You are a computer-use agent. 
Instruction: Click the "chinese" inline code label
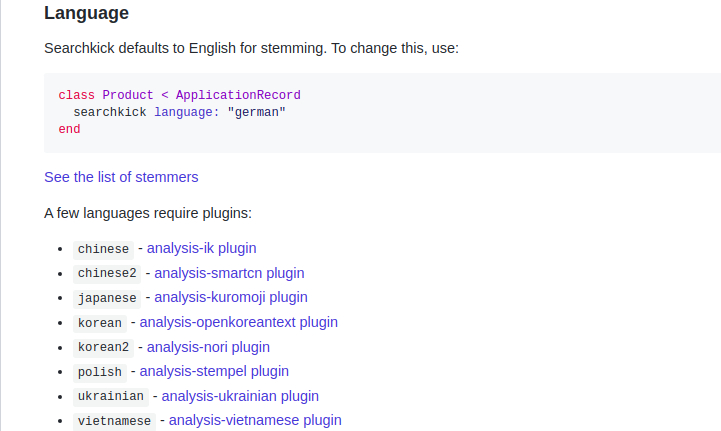coord(103,249)
